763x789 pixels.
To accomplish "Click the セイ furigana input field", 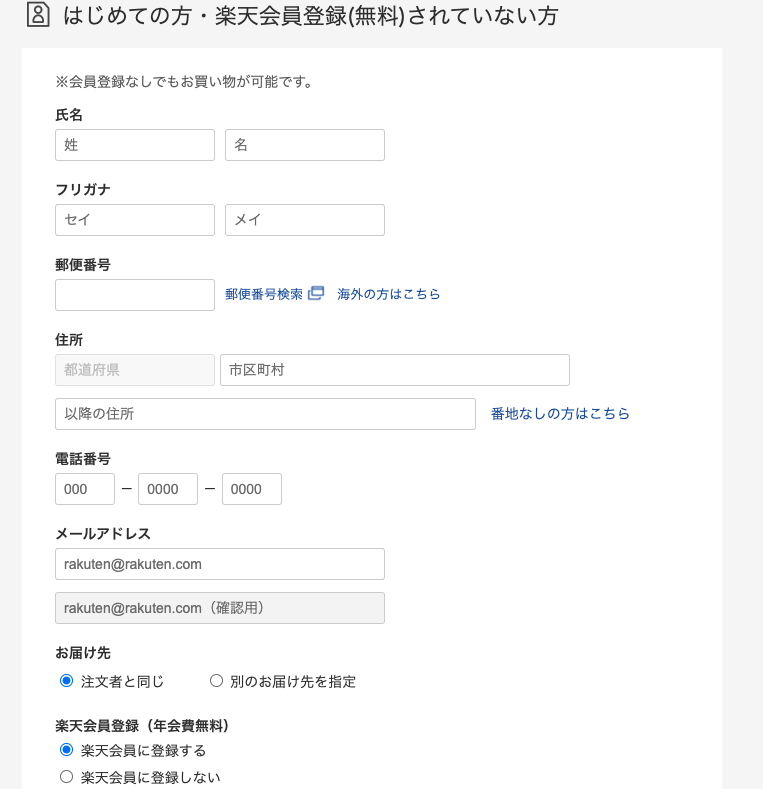I will point(135,220).
